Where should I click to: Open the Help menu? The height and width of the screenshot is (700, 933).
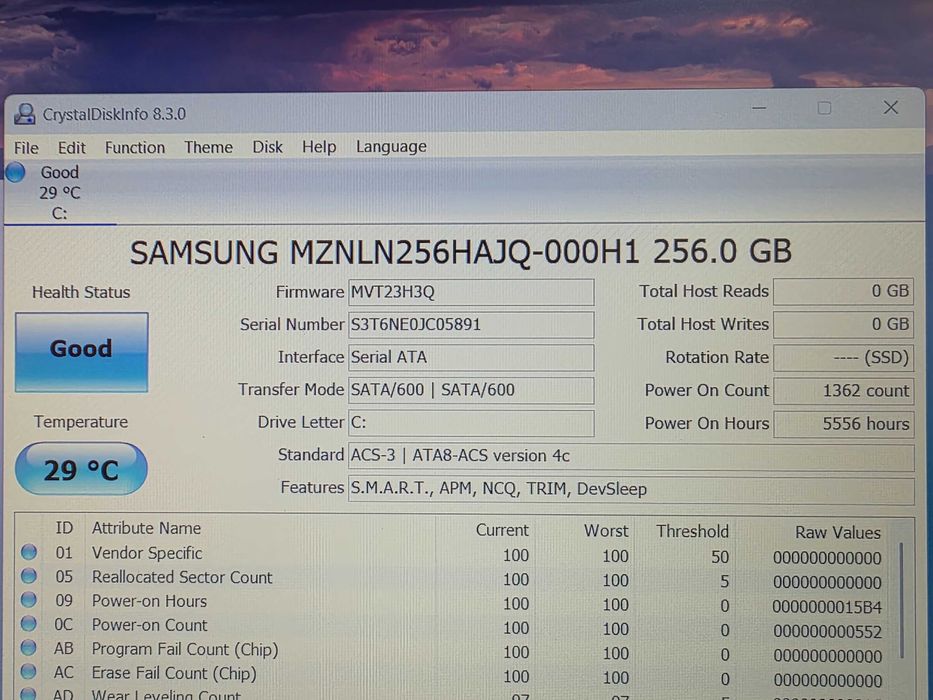pyautogui.click(x=319, y=146)
